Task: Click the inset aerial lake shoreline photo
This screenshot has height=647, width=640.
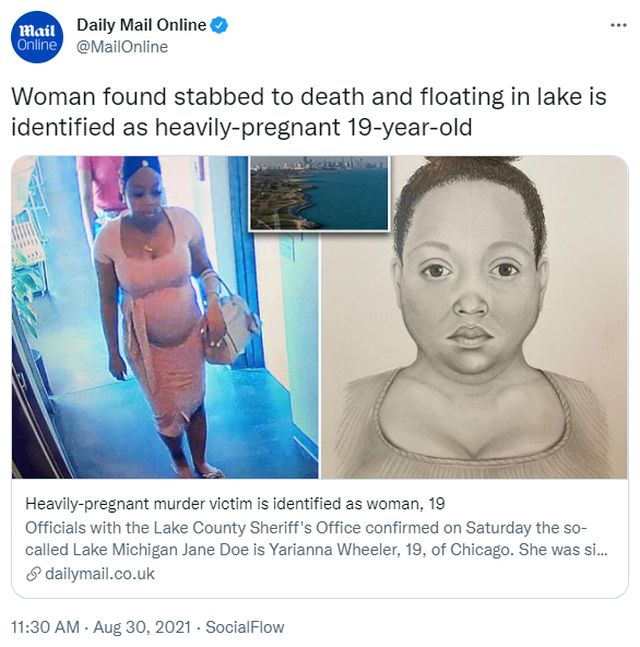Action: coord(319,193)
